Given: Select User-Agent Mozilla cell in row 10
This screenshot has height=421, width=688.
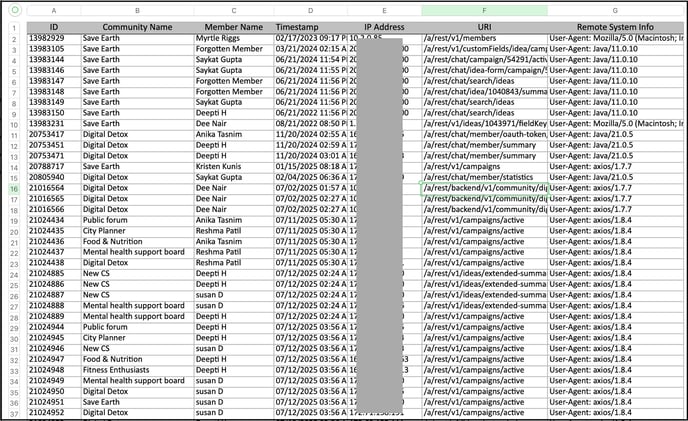Looking at the screenshot, I should 615,124.
